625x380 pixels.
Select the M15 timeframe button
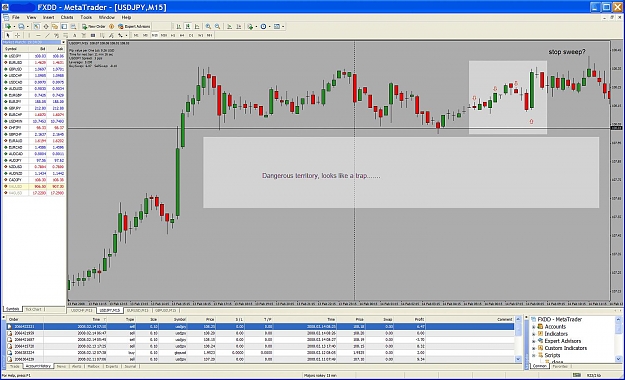pyautogui.click(x=154, y=35)
